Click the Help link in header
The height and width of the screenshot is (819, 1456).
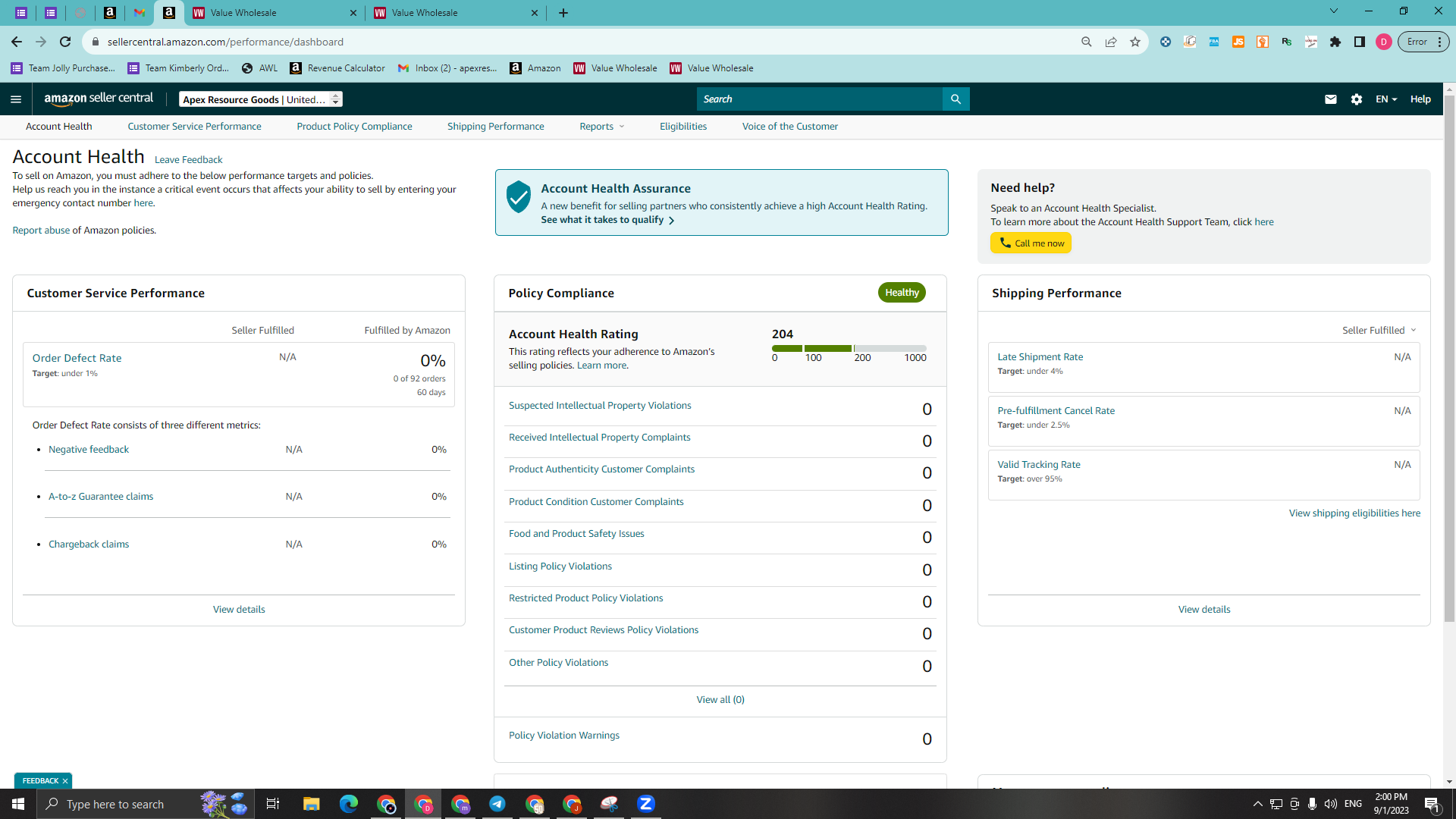(x=1420, y=99)
